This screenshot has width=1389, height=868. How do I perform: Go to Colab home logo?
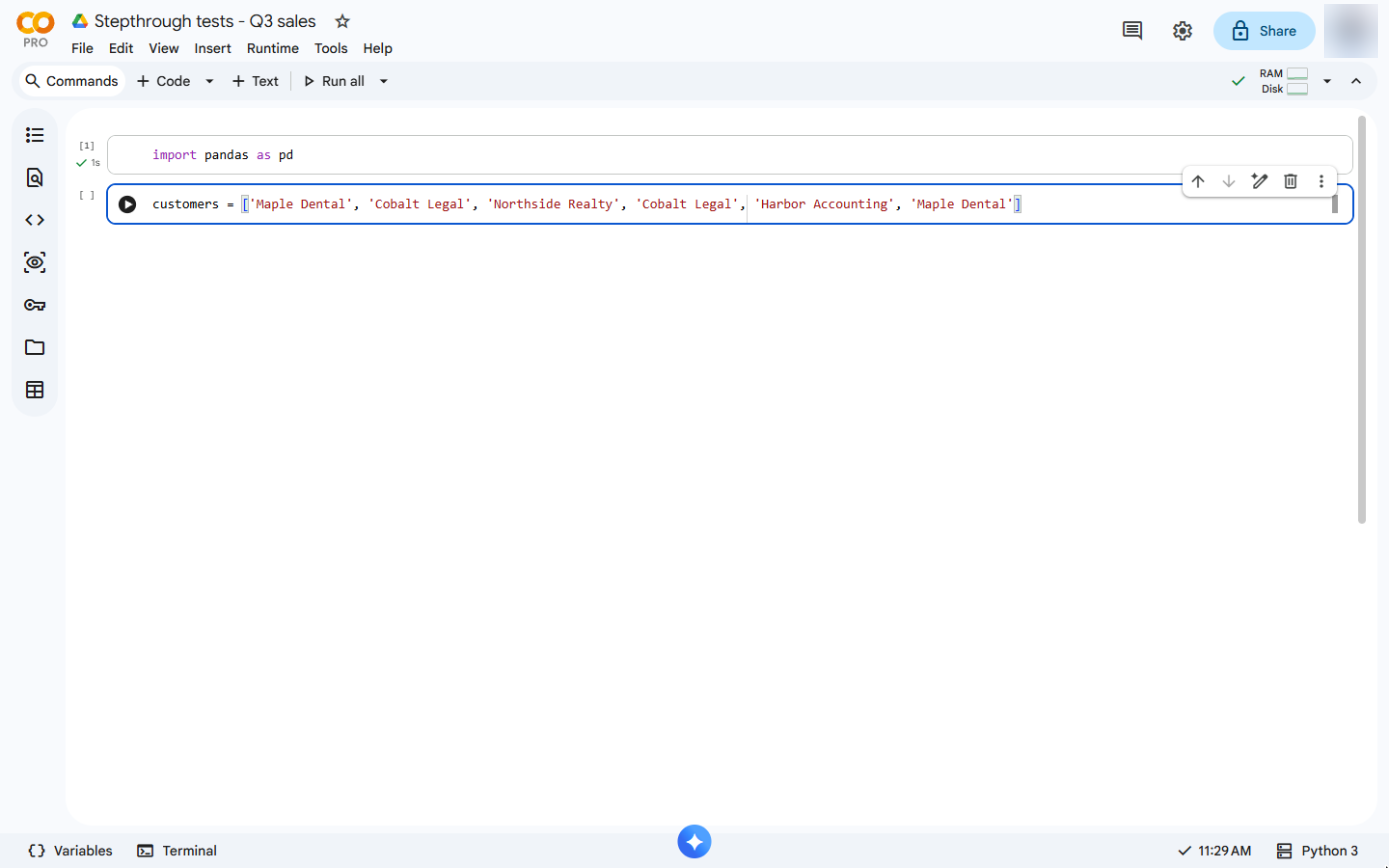point(35,29)
